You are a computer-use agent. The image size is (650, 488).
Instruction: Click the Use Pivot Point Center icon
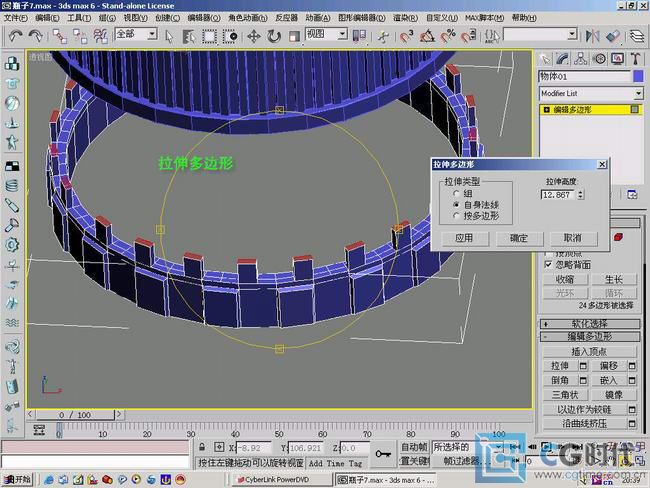pyautogui.click(x=359, y=36)
